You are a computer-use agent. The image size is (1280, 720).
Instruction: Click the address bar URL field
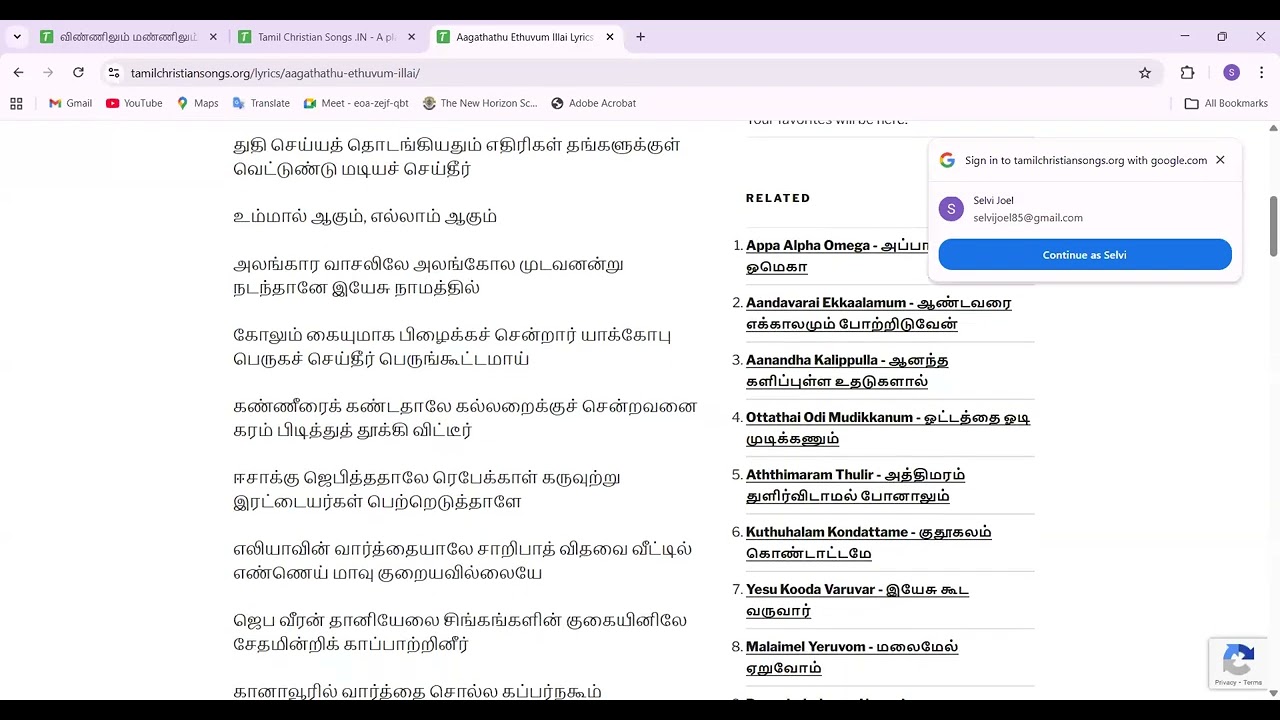[x=630, y=73]
